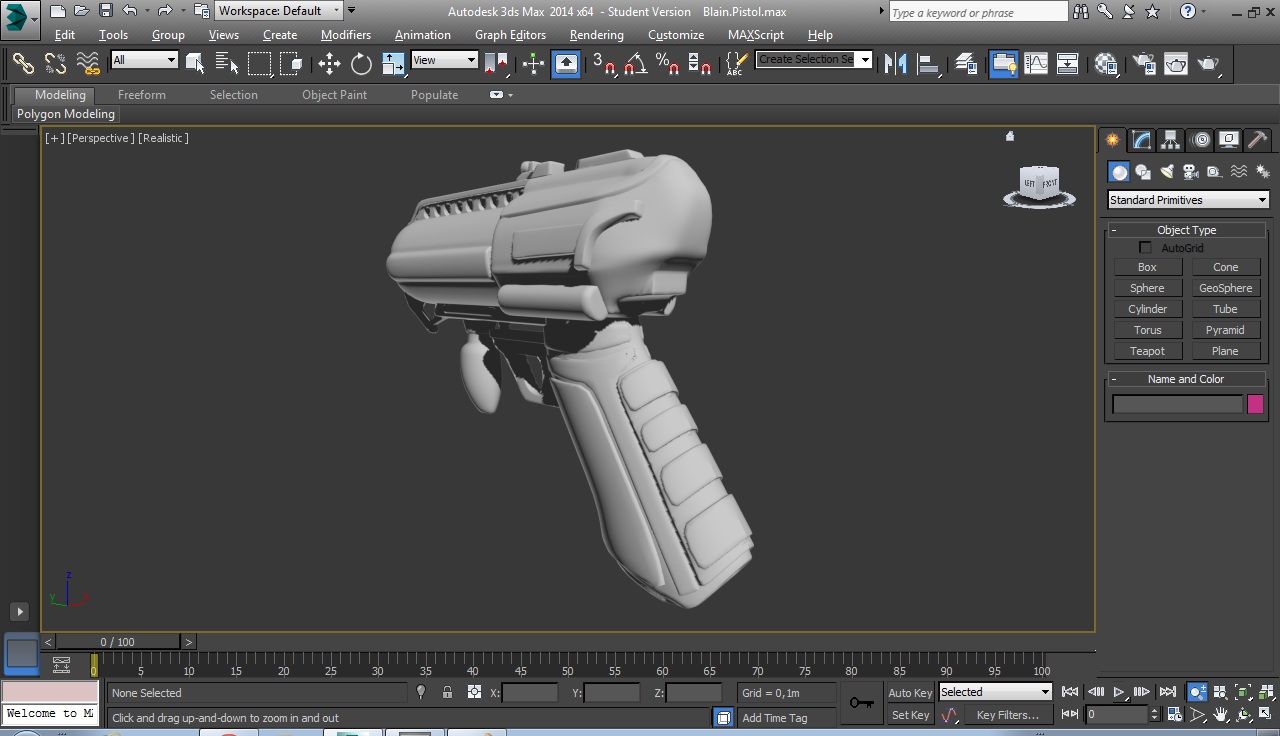Screen dimensions: 1280x736
Task: Open the Cameras category in the Create panel
Action: click(x=1190, y=171)
